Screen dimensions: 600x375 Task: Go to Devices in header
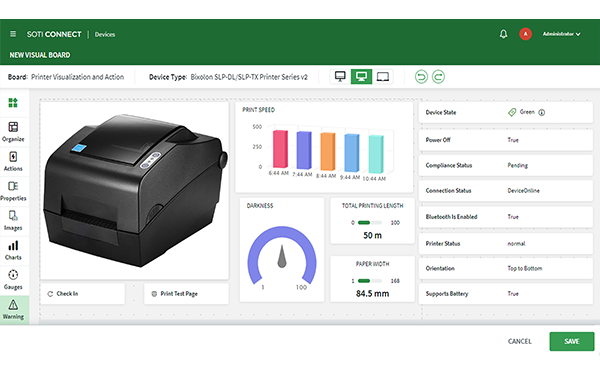coord(105,34)
